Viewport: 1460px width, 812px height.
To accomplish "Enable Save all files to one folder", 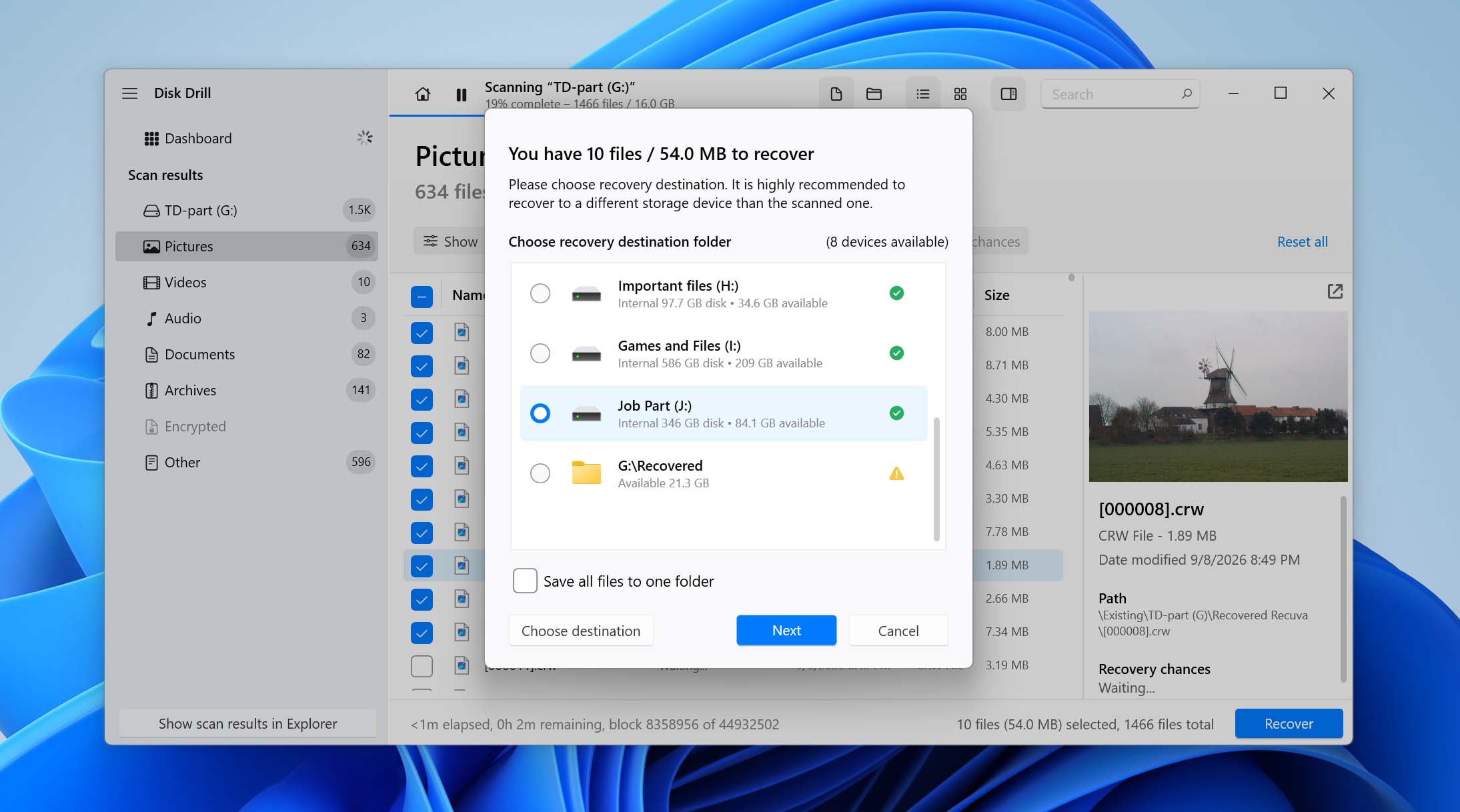I will pyautogui.click(x=525, y=581).
